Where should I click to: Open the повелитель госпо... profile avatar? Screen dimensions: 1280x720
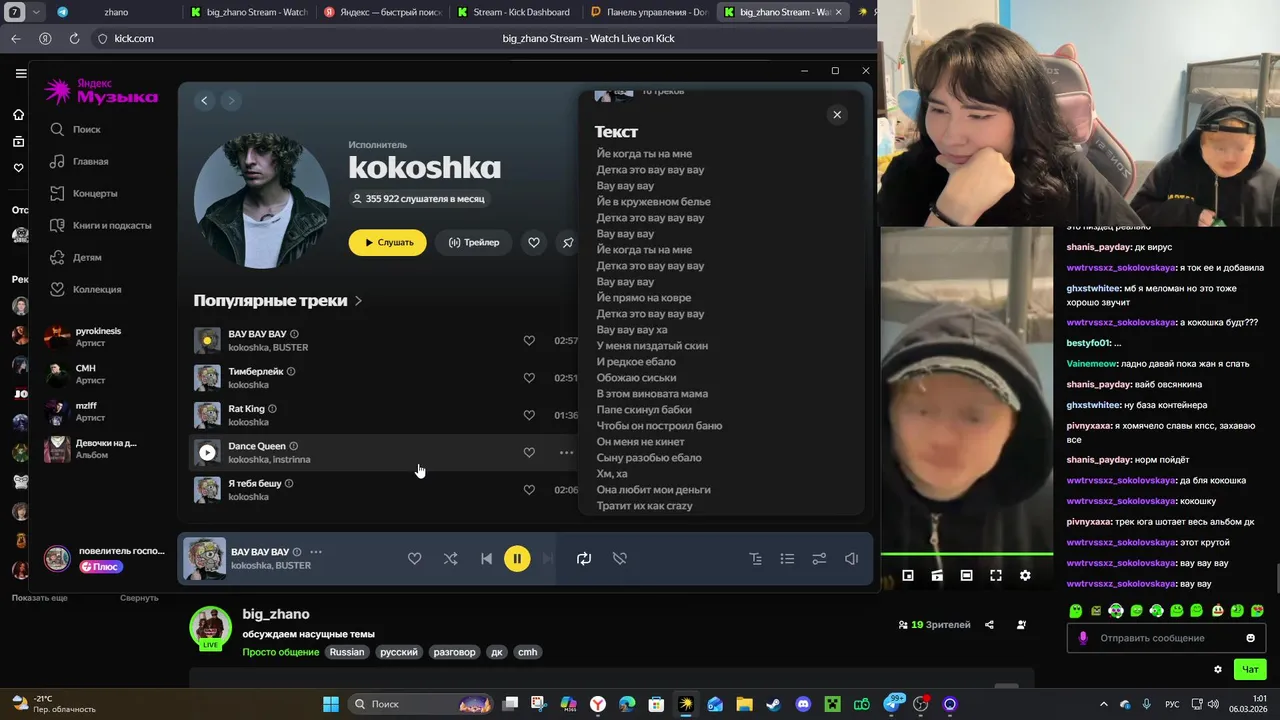click(57, 558)
